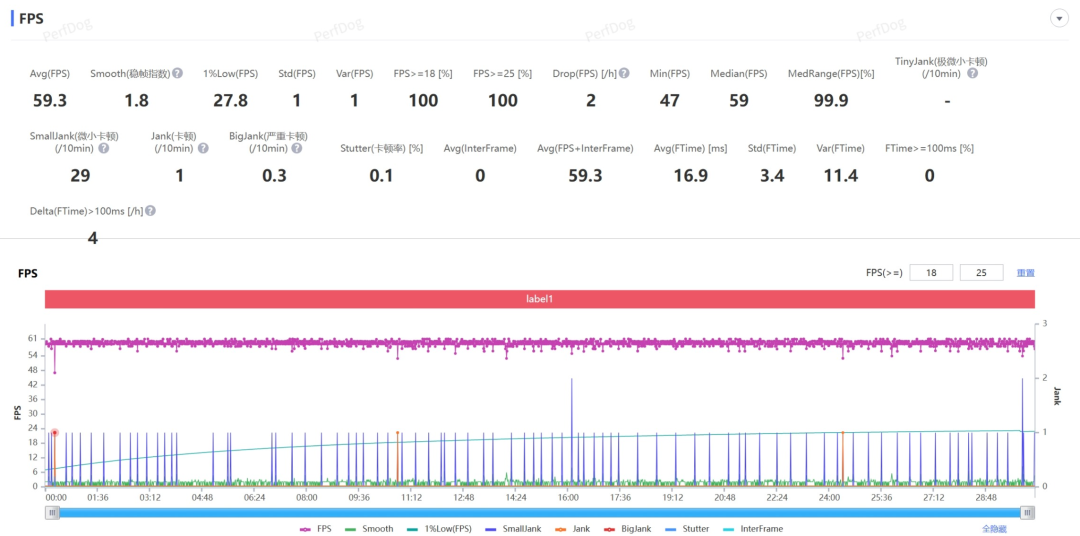Click right handle of time range slider
The image size is (1080, 536).
click(1027, 512)
